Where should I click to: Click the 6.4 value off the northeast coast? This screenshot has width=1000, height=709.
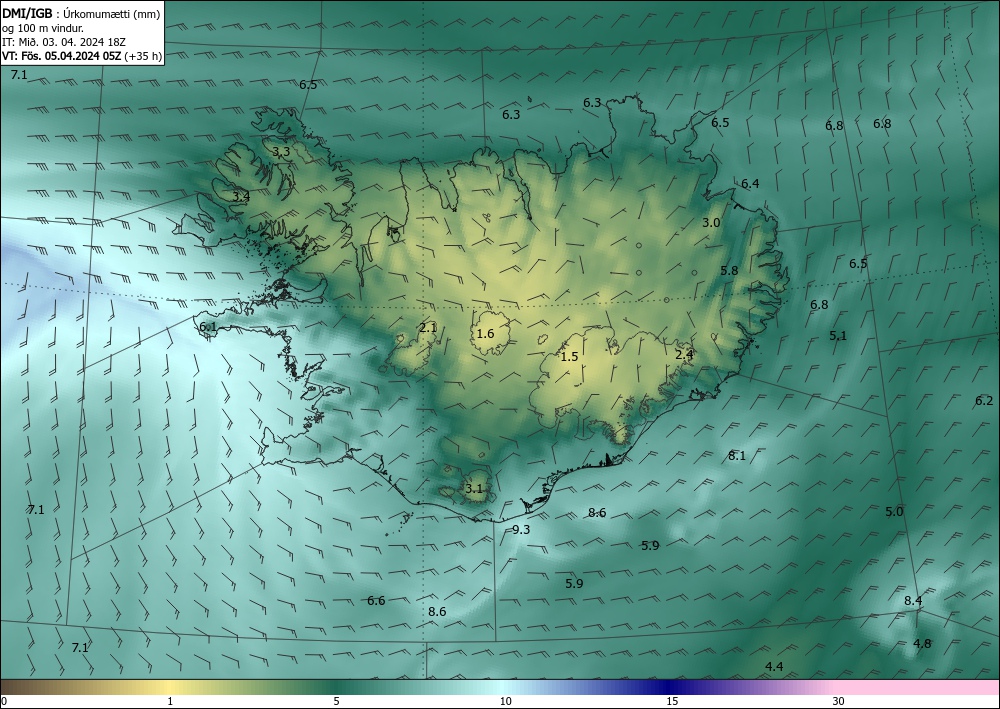(750, 184)
